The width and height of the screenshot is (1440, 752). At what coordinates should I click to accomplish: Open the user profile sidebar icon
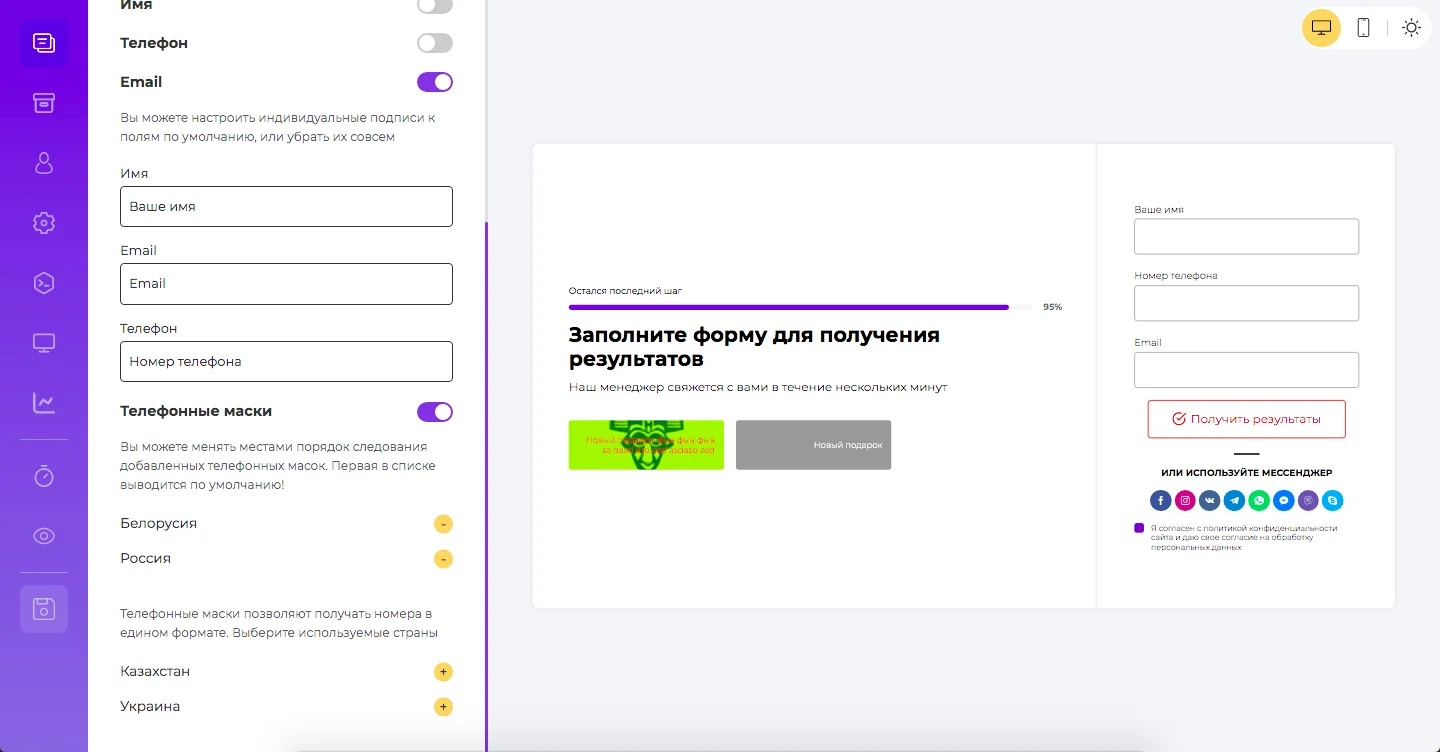(x=44, y=163)
